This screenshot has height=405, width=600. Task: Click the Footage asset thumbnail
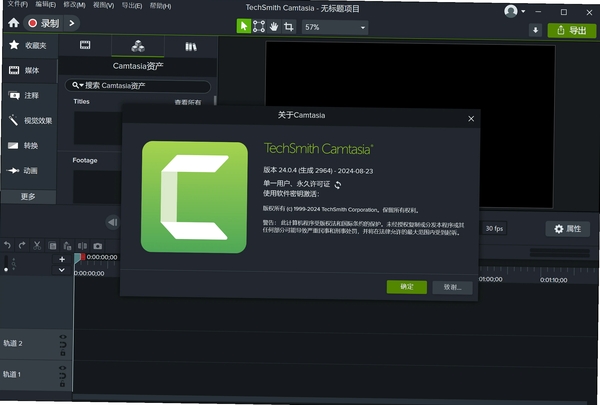click(97, 187)
